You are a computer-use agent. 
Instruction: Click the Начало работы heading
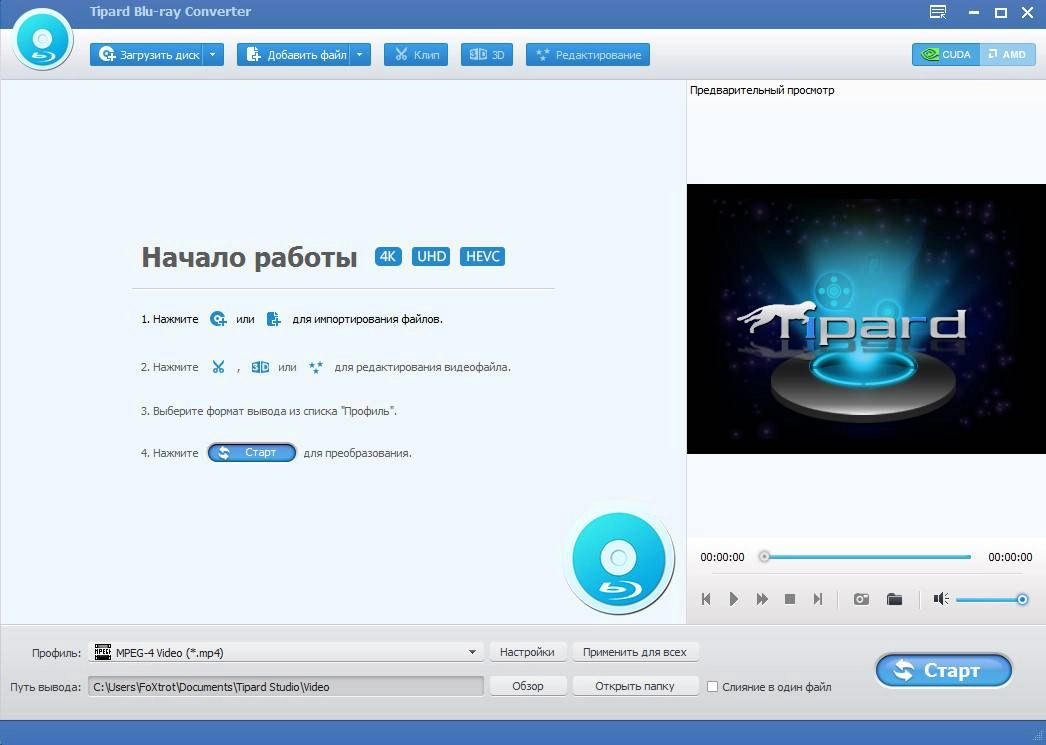[x=249, y=257]
